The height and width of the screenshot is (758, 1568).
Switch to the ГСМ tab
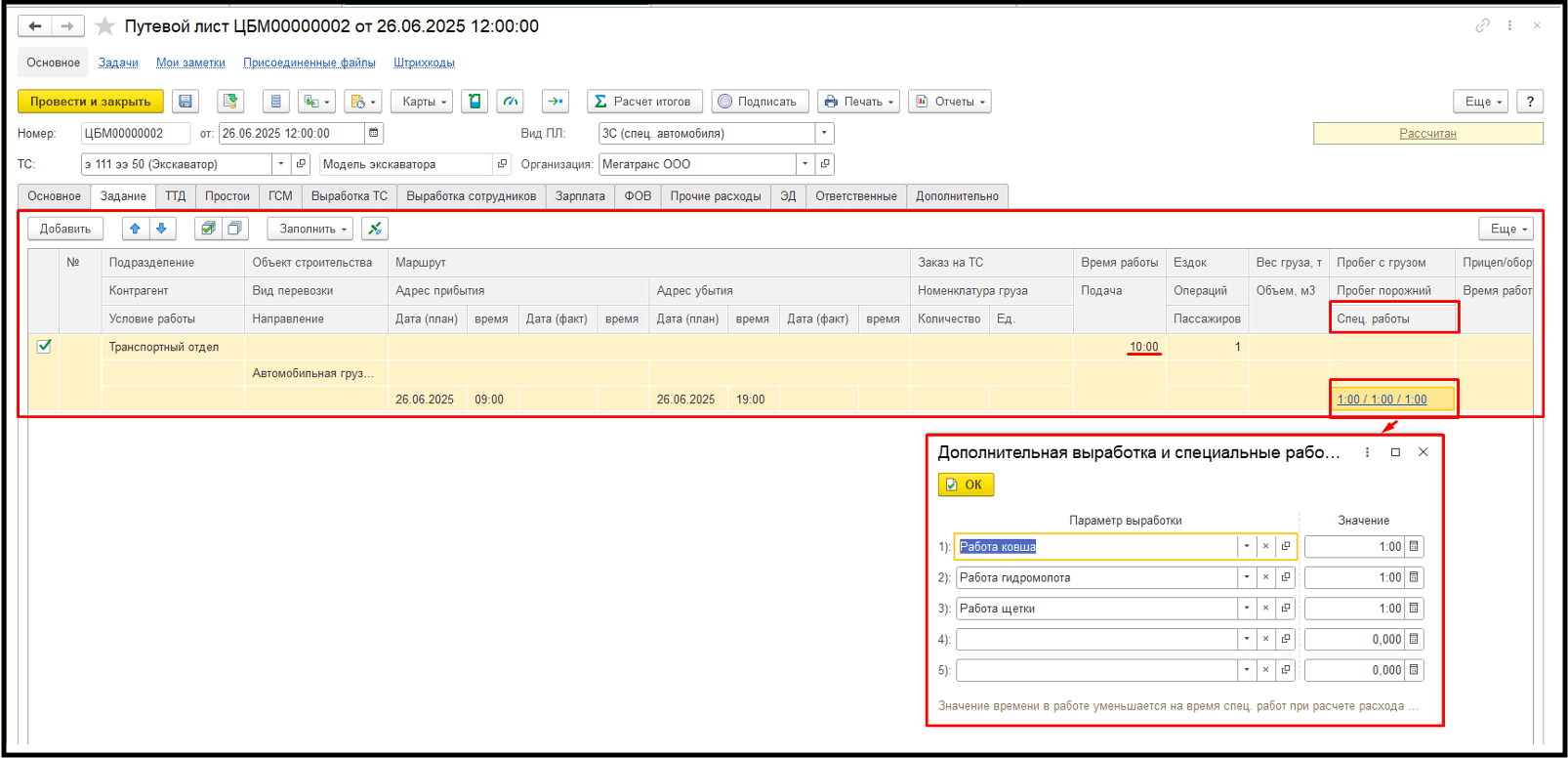click(x=280, y=196)
